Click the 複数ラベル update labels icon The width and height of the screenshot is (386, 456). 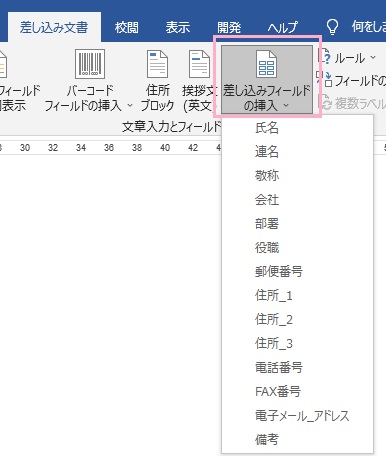(x=326, y=103)
